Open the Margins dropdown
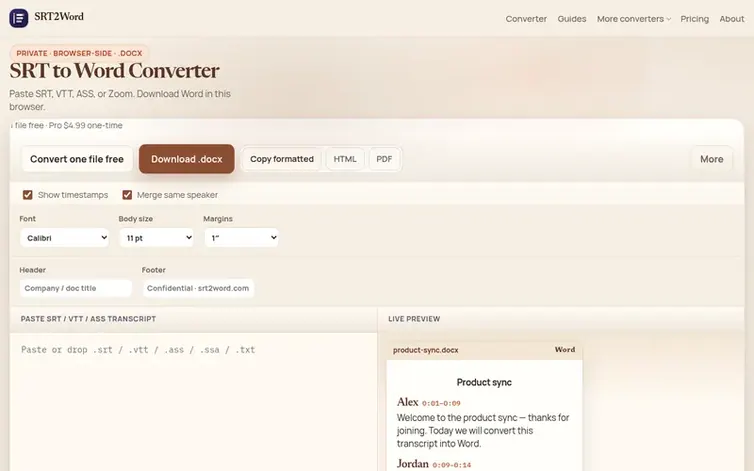The height and width of the screenshot is (471, 754). click(x=241, y=238)
